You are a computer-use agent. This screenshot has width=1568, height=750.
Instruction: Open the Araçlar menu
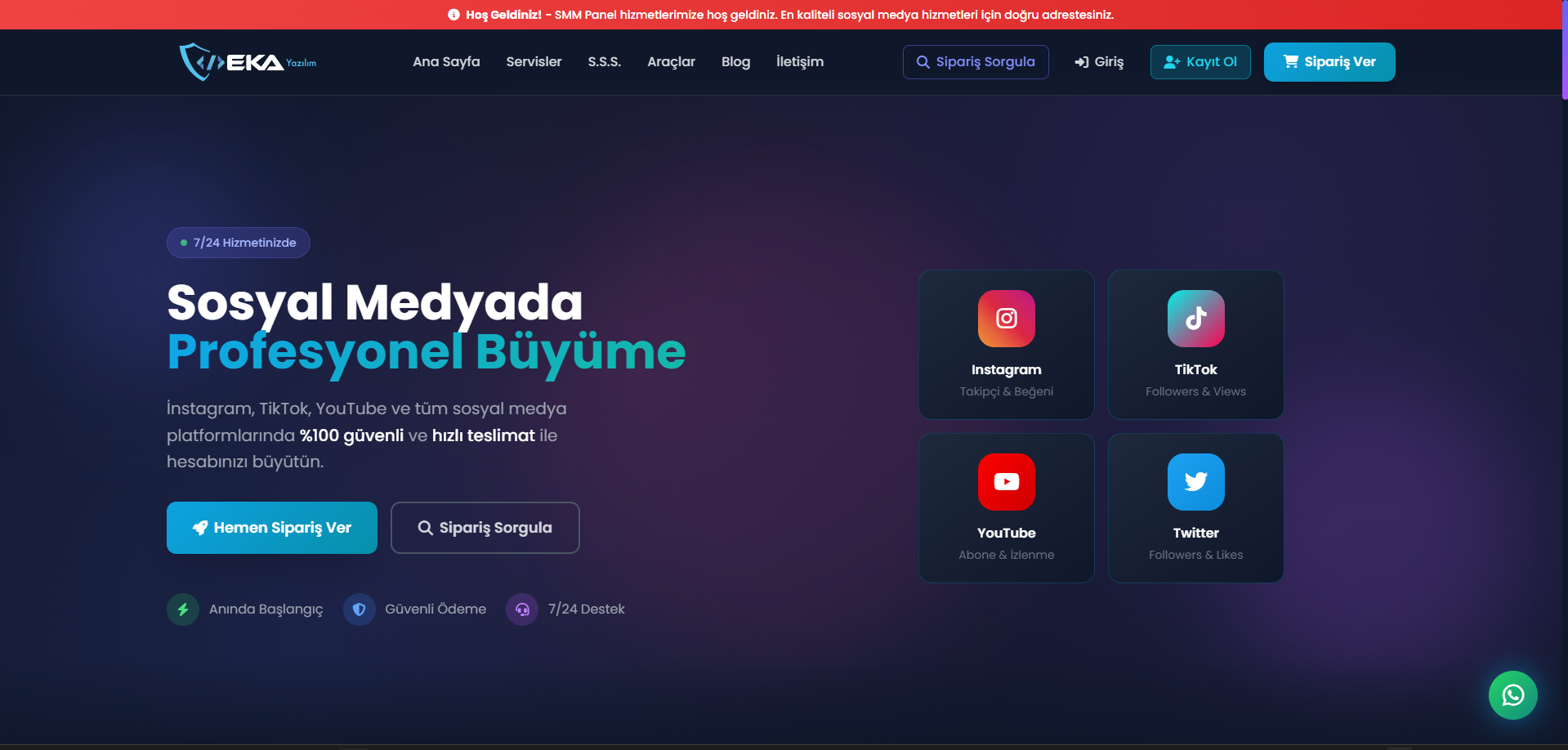[671, 62]
